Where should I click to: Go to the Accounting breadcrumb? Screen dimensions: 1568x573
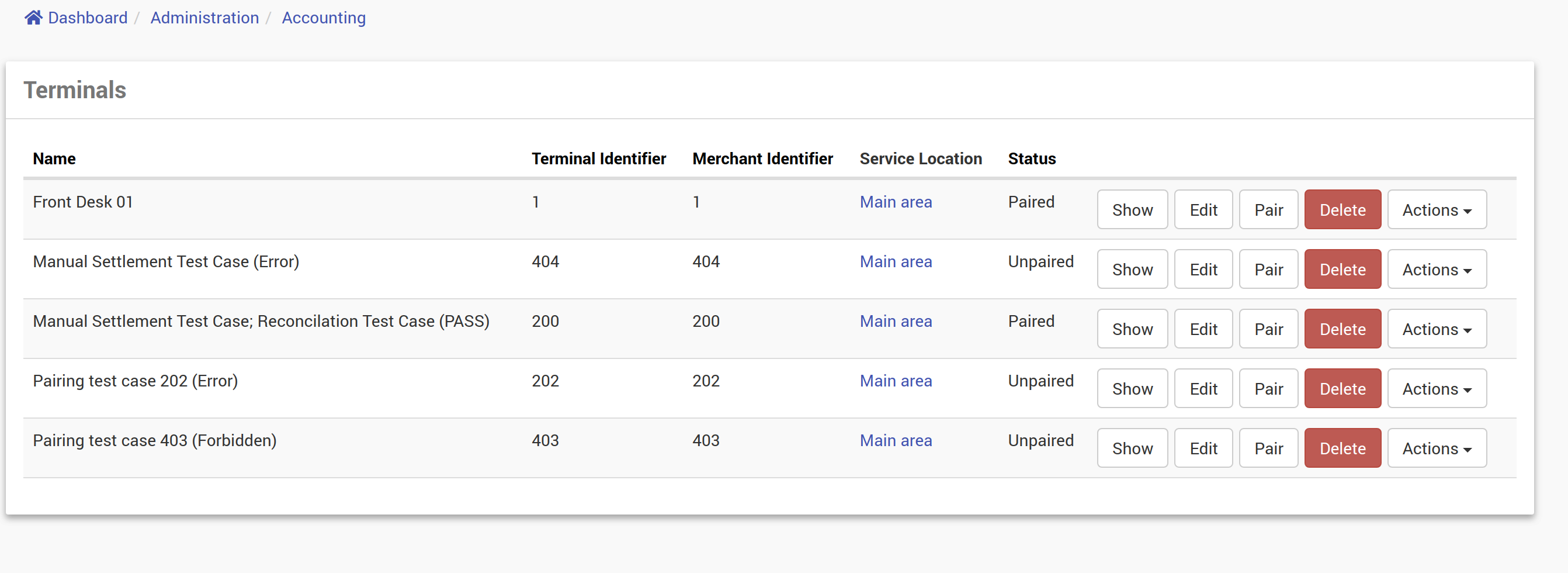pos(323,18)
